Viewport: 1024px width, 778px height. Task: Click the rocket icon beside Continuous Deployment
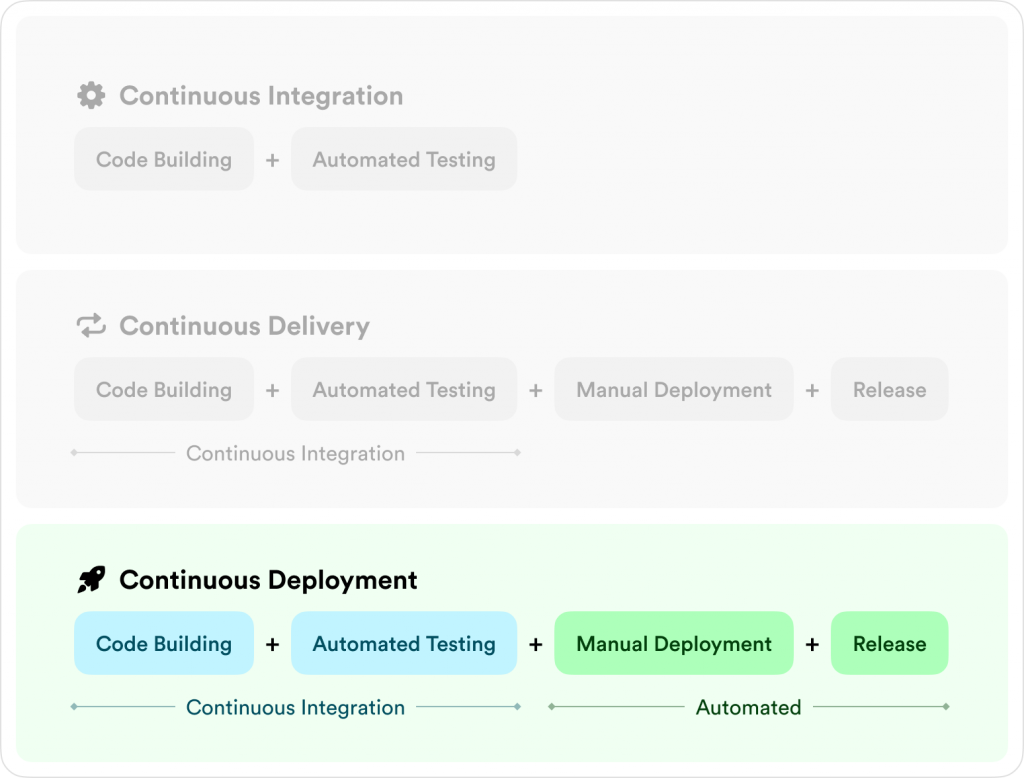coord(91,579)
